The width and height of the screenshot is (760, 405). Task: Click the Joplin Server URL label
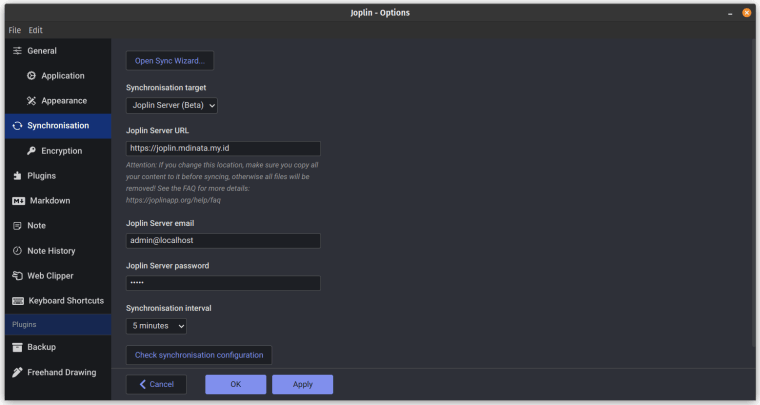(158, 130)
